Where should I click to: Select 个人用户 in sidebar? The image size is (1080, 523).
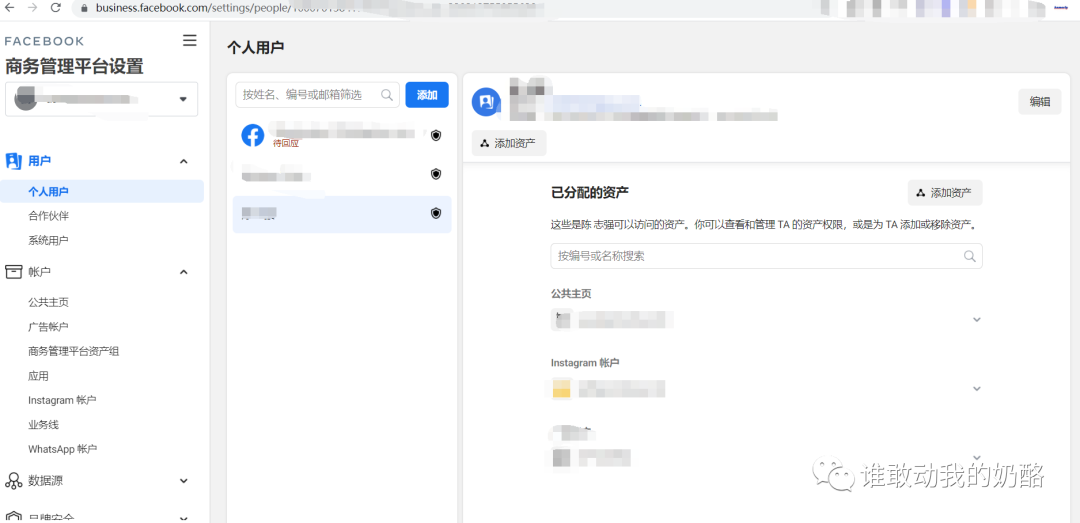pos(102,191)
